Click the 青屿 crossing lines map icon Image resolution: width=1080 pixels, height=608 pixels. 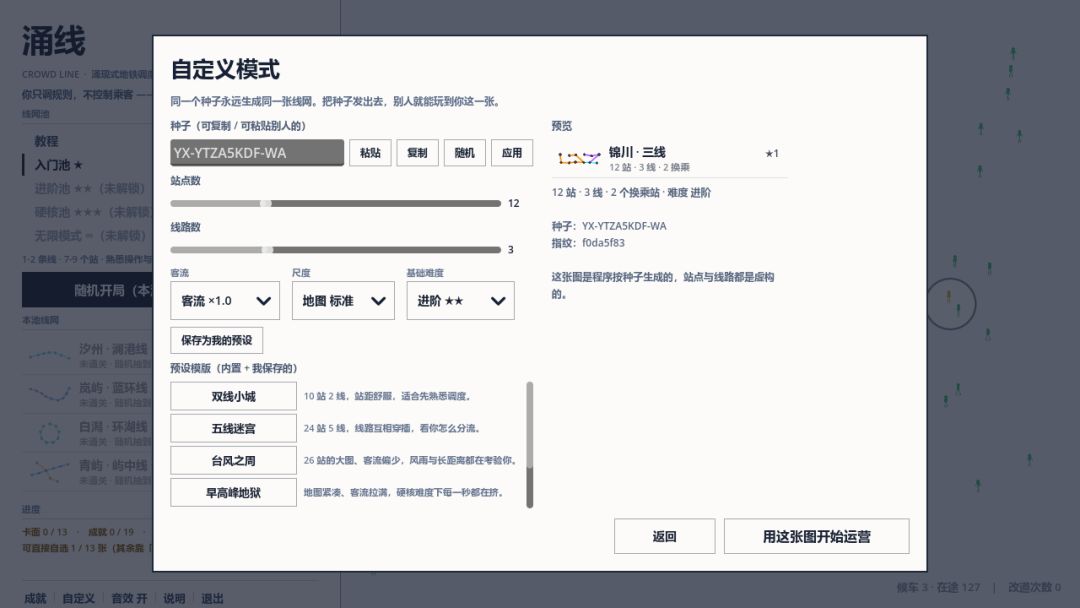click(x=49, y=472)
